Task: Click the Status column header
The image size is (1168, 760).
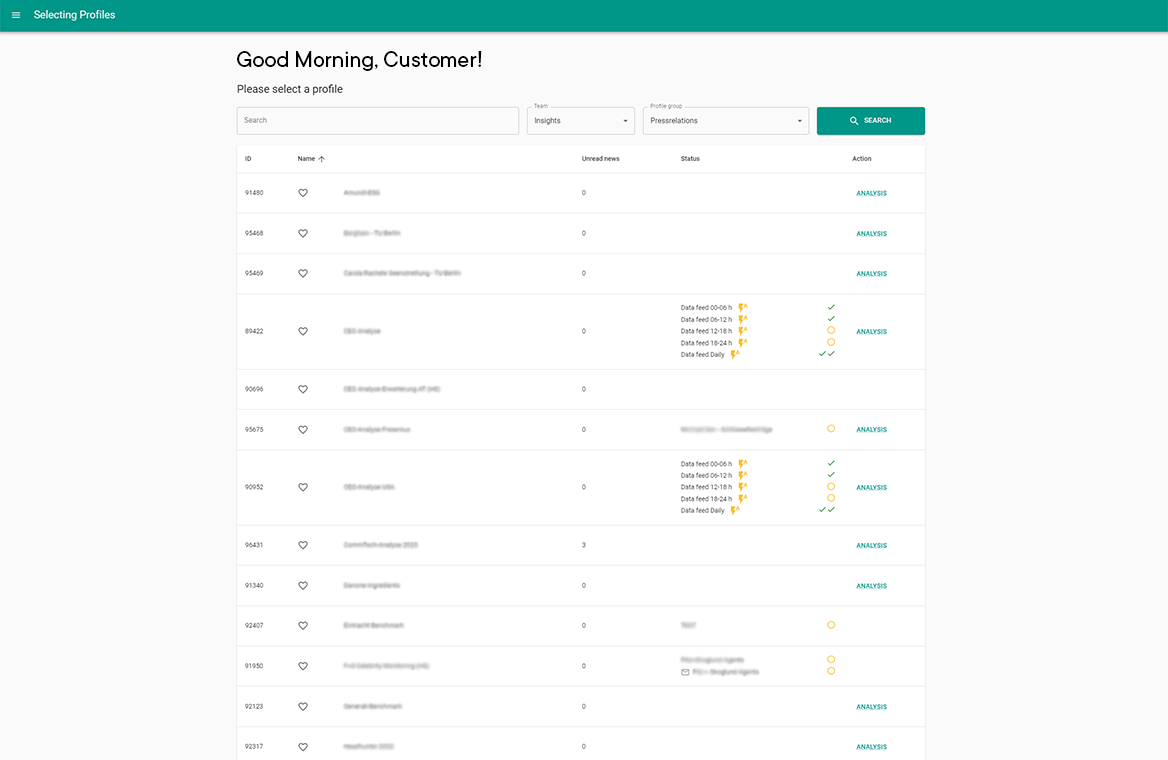Action: [690, 159]
